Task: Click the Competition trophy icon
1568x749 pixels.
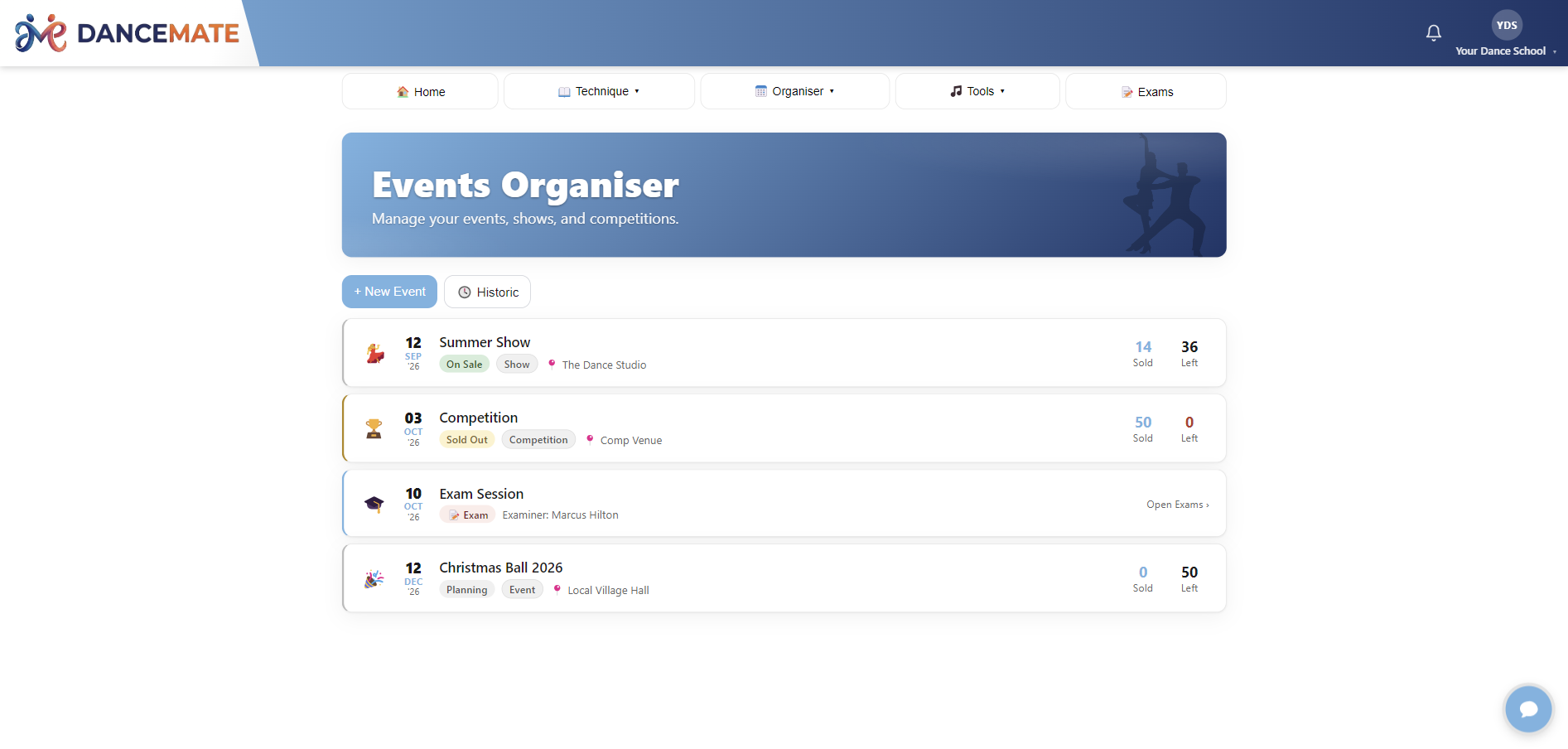Action: [374, 428]
